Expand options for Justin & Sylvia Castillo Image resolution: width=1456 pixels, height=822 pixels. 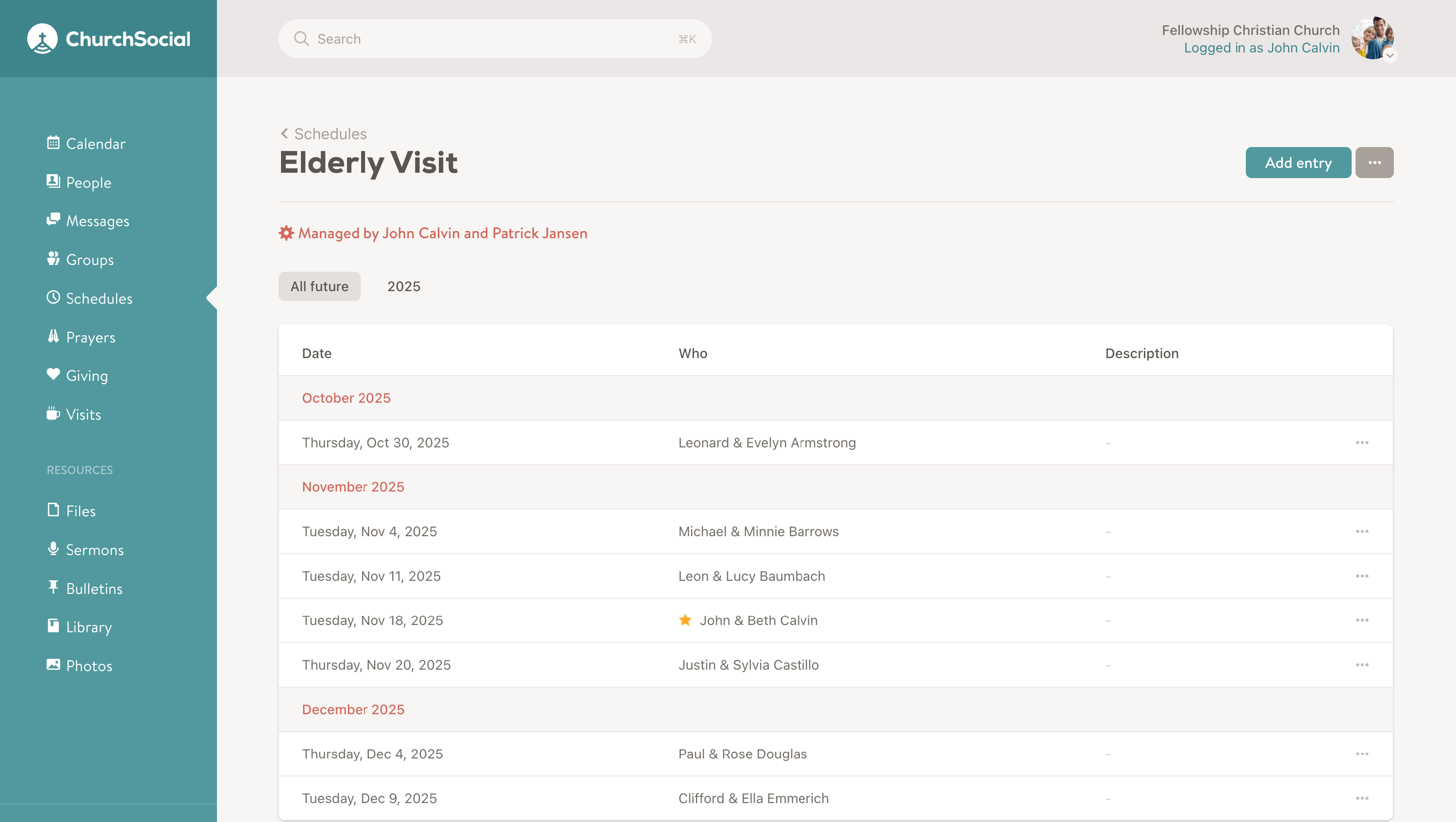tap(1362, 665)
